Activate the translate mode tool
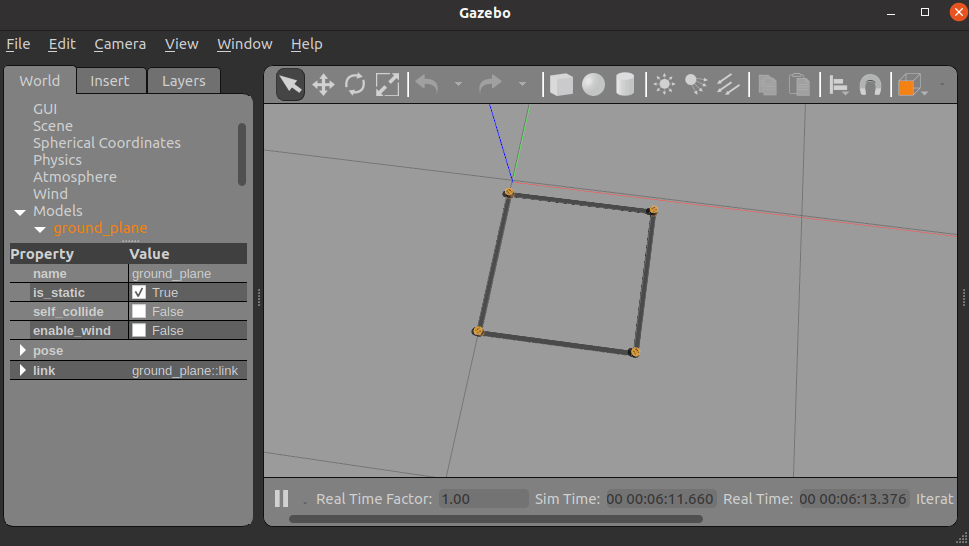This screenshot has height=546, width=969. [323, 85]
